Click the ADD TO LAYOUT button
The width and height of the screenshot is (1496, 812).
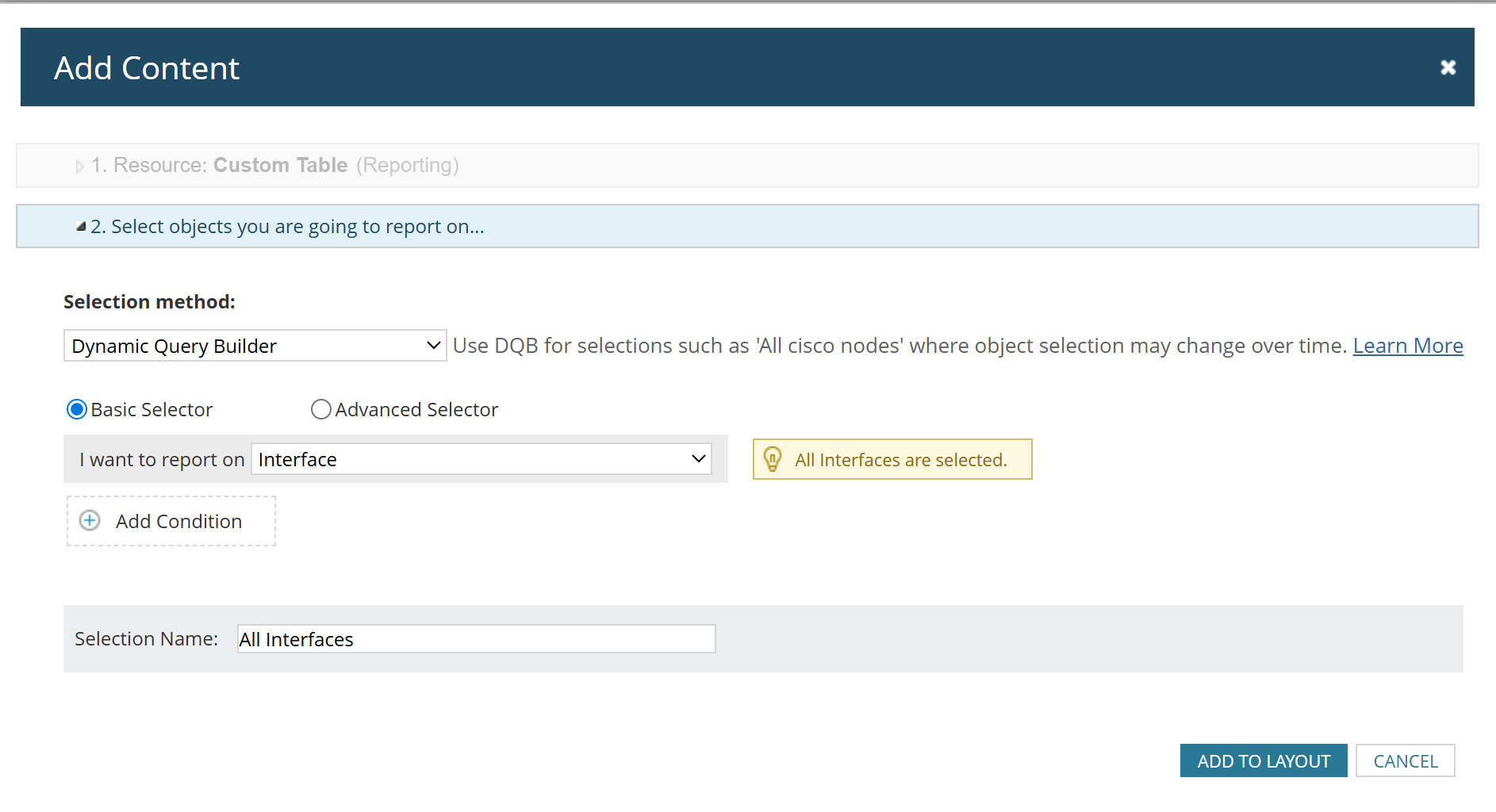[x=1263, y=760]
